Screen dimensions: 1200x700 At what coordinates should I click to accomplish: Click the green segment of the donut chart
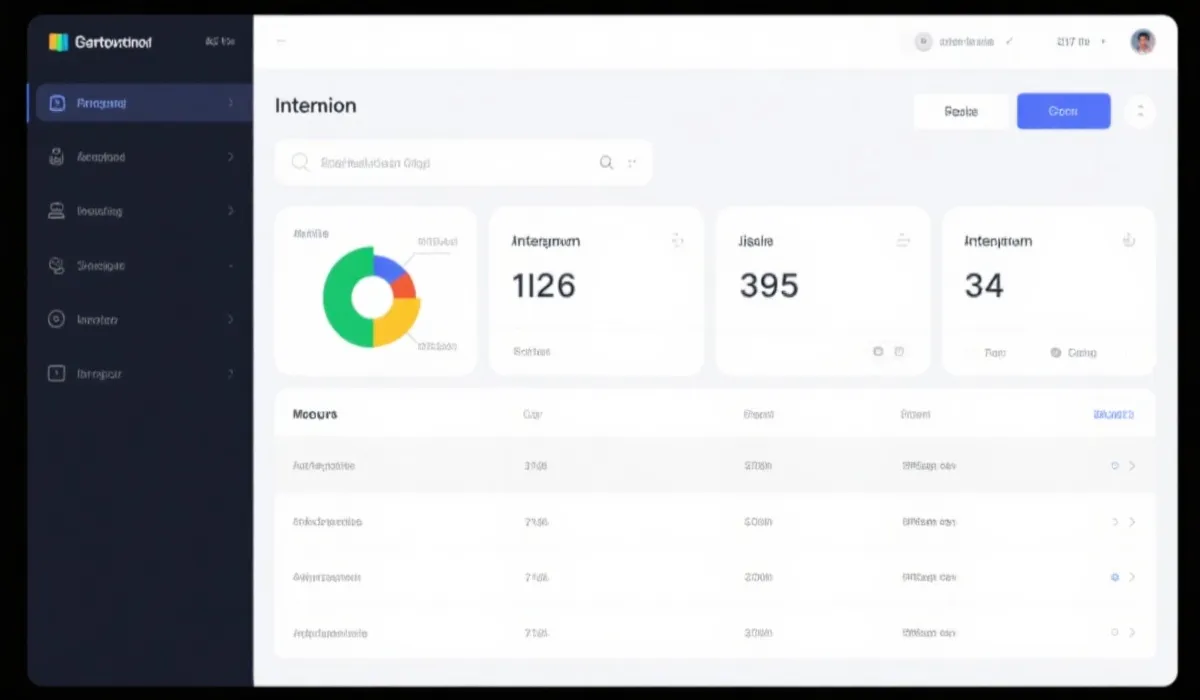point(340,300)
